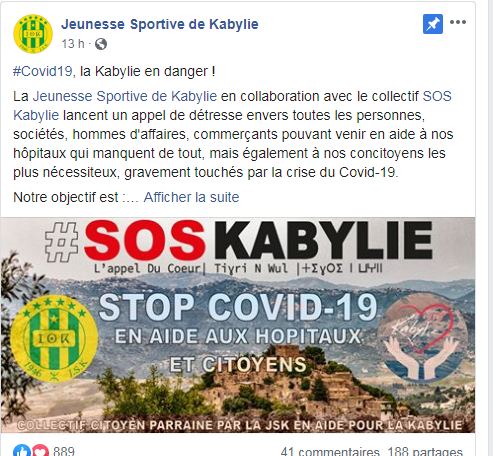Screen dimensions: 493x456
Task: Click the #SOSKABYLIE headline in the image
Action: coord(239,241)
